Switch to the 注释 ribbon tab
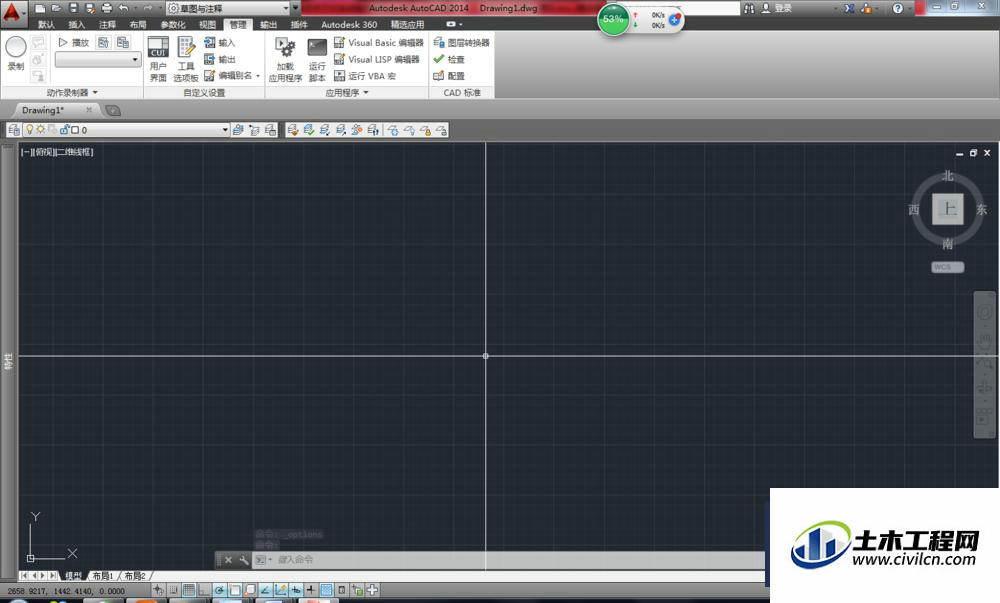1000x603 pixels. click(x=107, y=24)
